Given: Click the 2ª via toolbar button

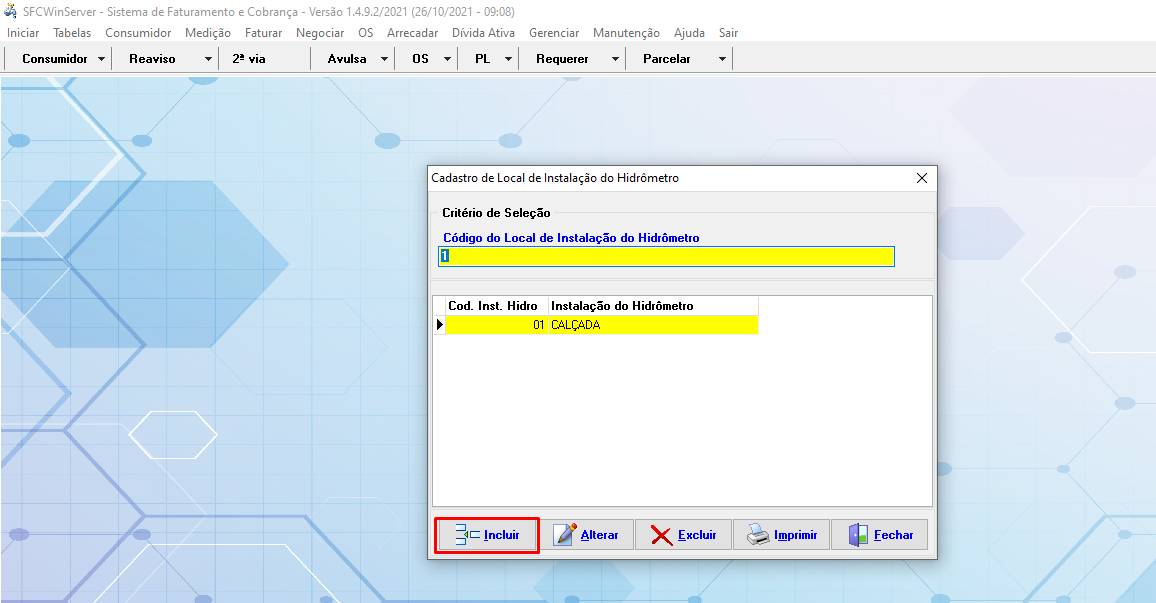Looking at the screenshot, I should (x=249, y=59).
